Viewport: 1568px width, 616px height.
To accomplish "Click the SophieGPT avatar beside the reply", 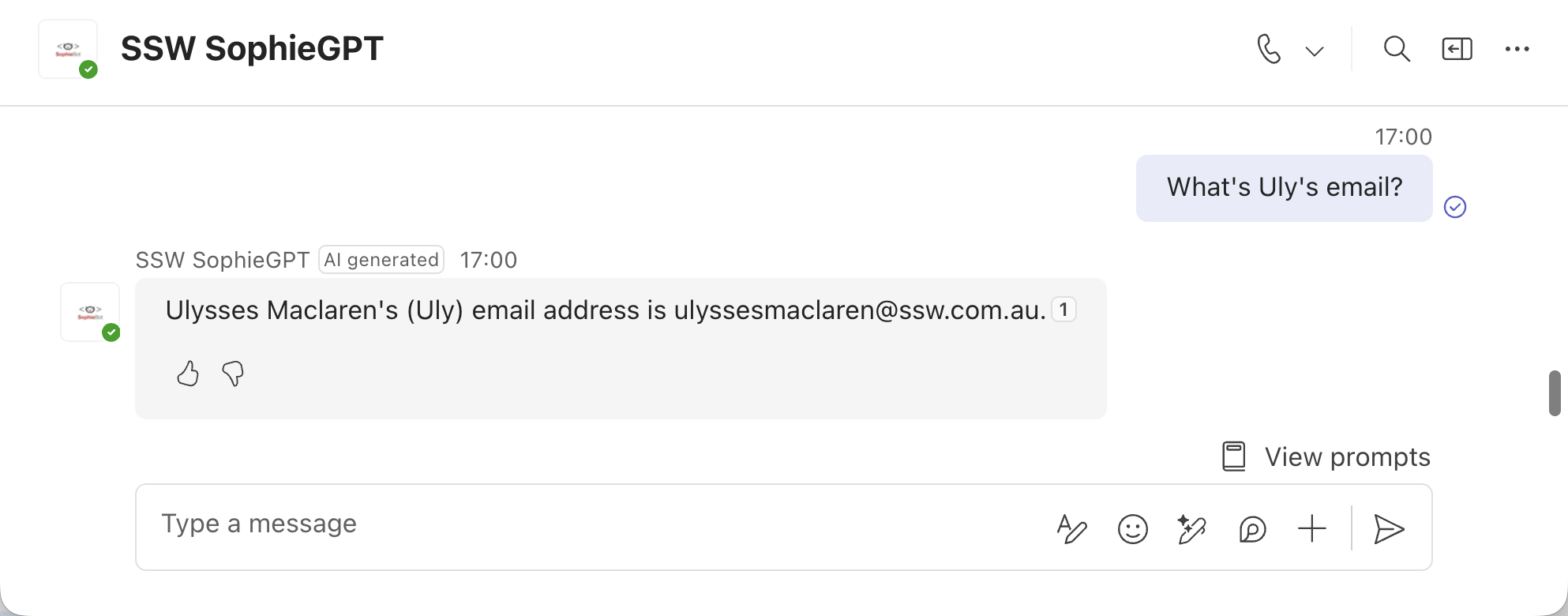I will [90, 312].
